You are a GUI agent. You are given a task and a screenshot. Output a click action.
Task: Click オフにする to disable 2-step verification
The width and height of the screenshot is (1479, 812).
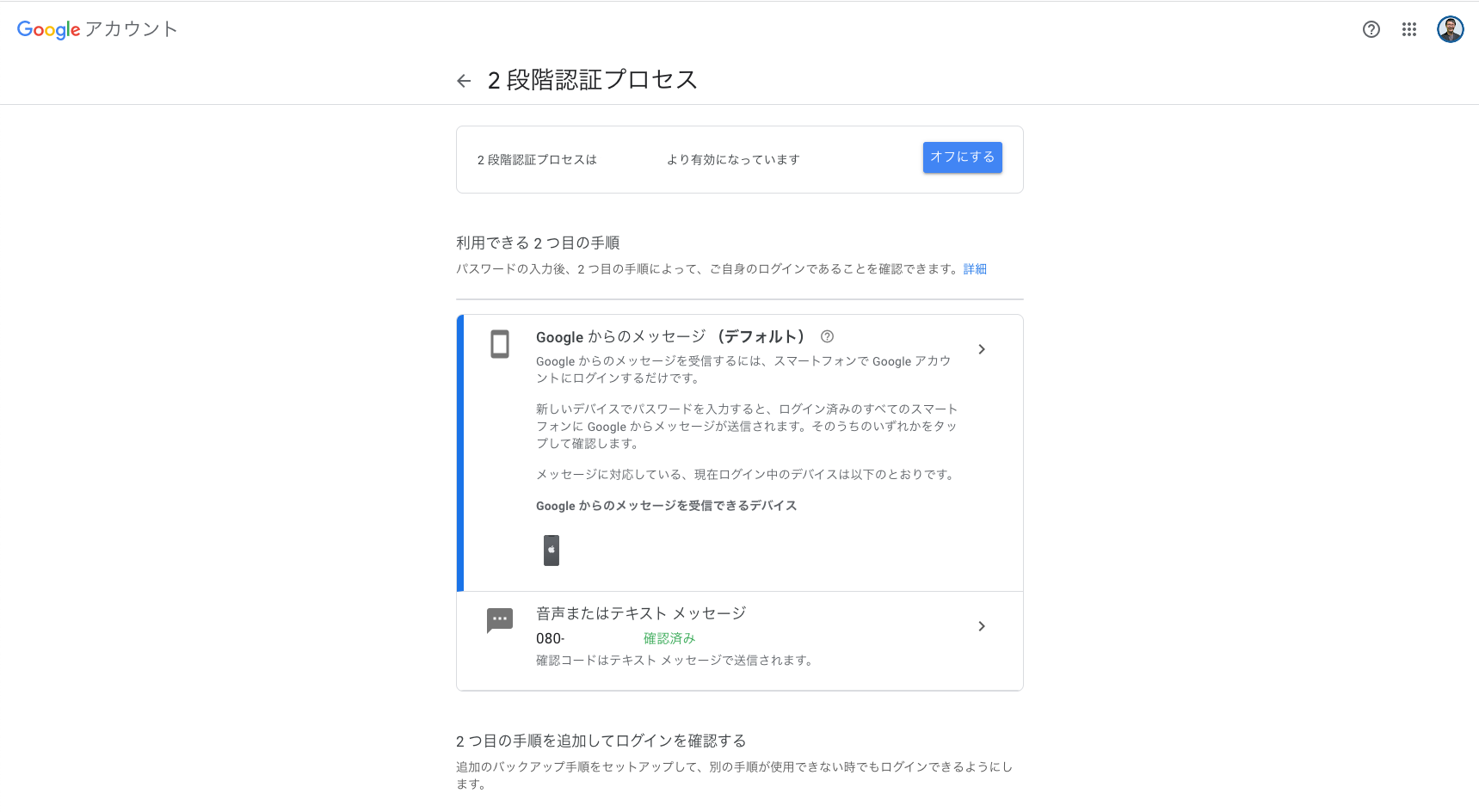click(x=962, y=157)
